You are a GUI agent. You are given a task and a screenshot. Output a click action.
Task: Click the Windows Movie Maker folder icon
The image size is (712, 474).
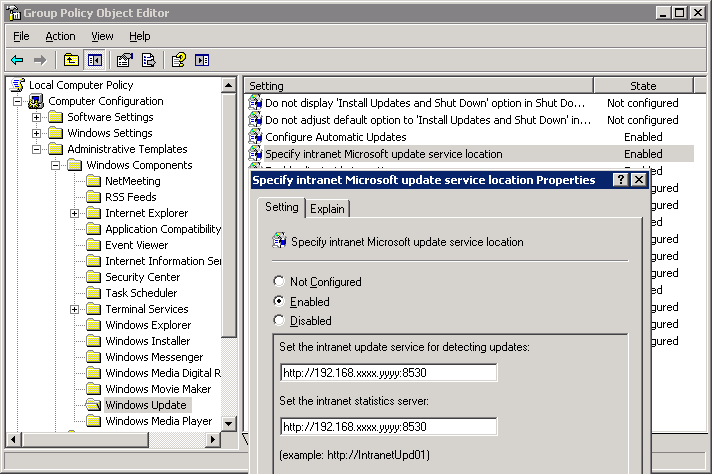(94, 389)
